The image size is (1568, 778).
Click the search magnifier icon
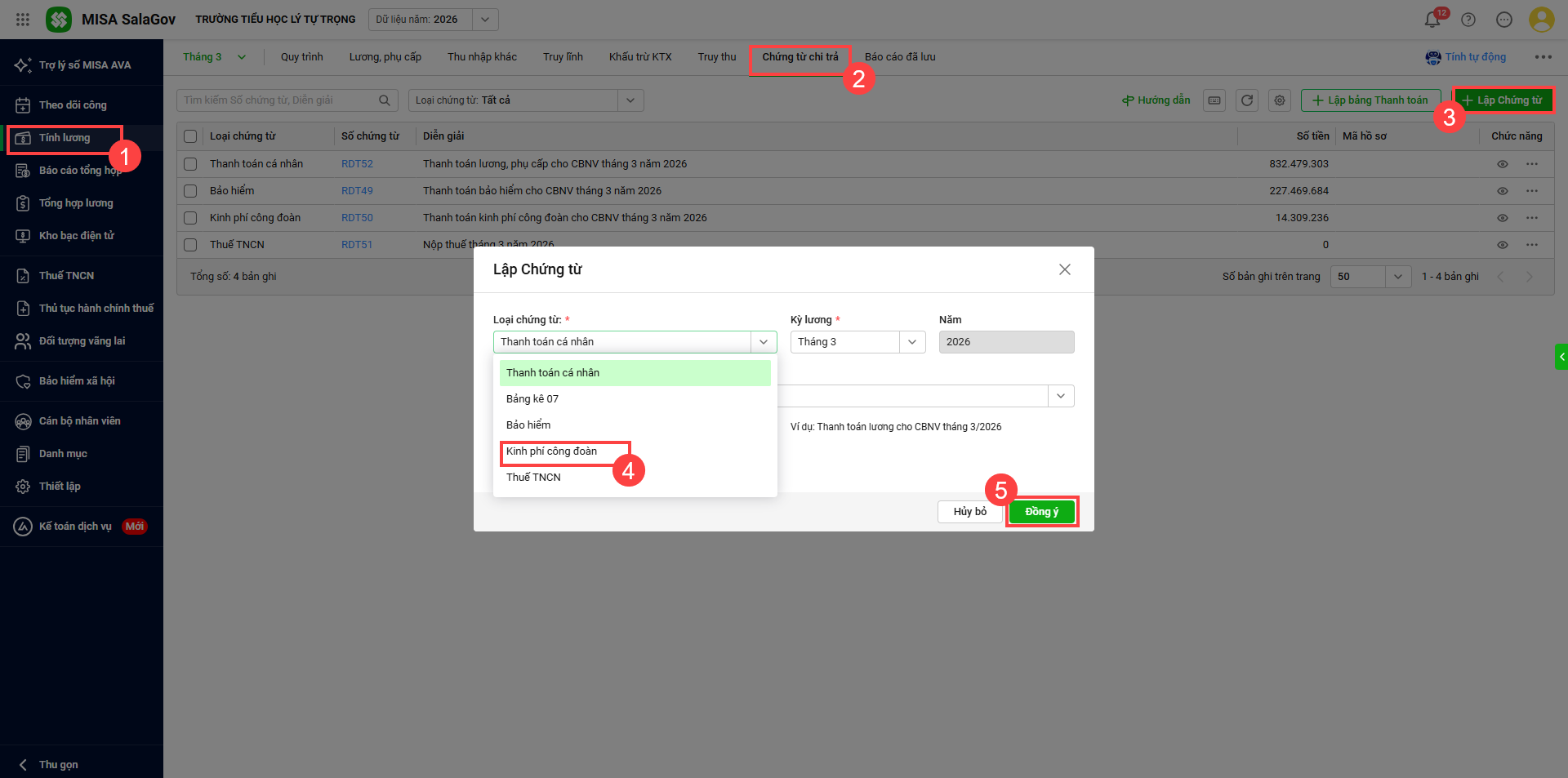385,100
